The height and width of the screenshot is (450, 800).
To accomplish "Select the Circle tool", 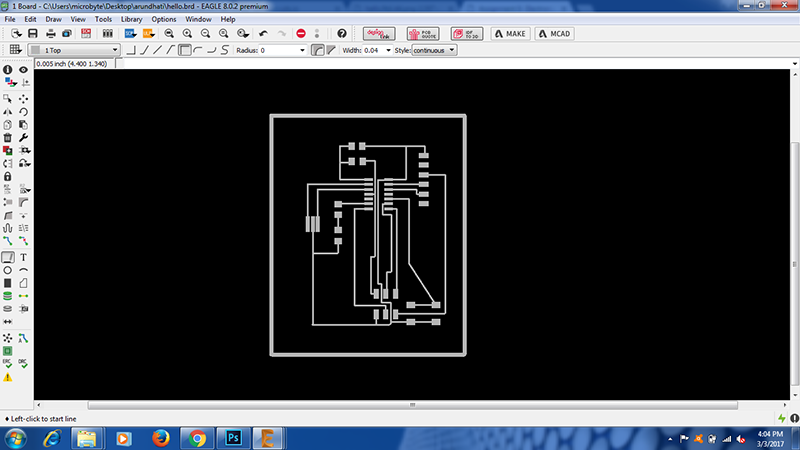I will pyautogui.click(x=8, y=270).
